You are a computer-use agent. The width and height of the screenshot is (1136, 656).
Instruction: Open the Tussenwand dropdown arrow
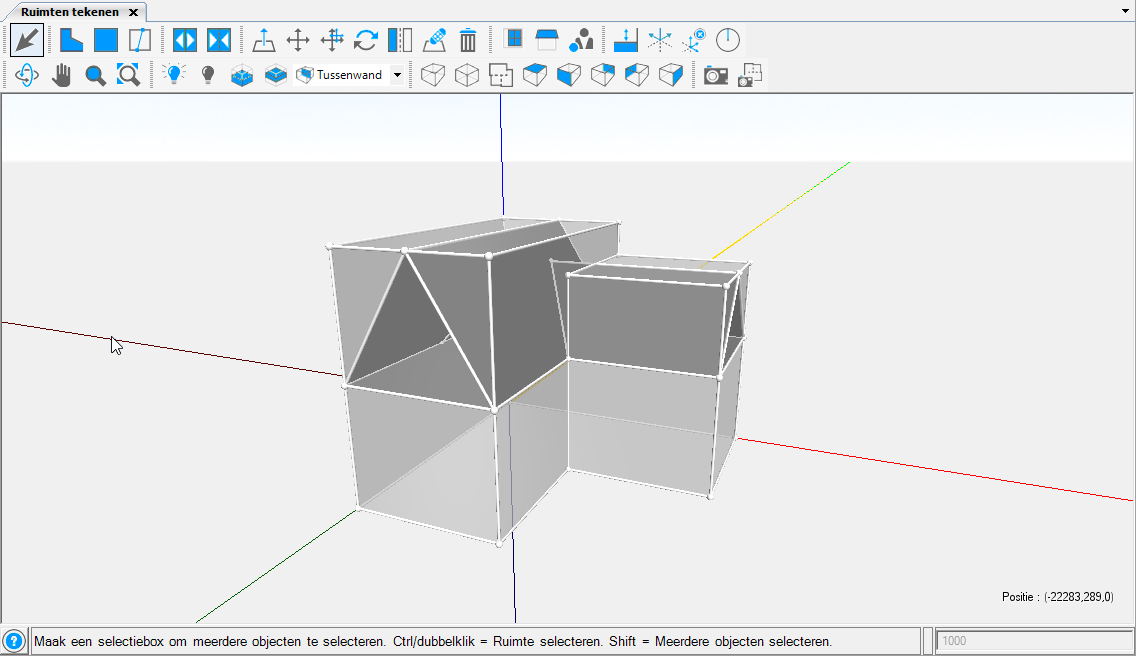click(x=398, y=75)
